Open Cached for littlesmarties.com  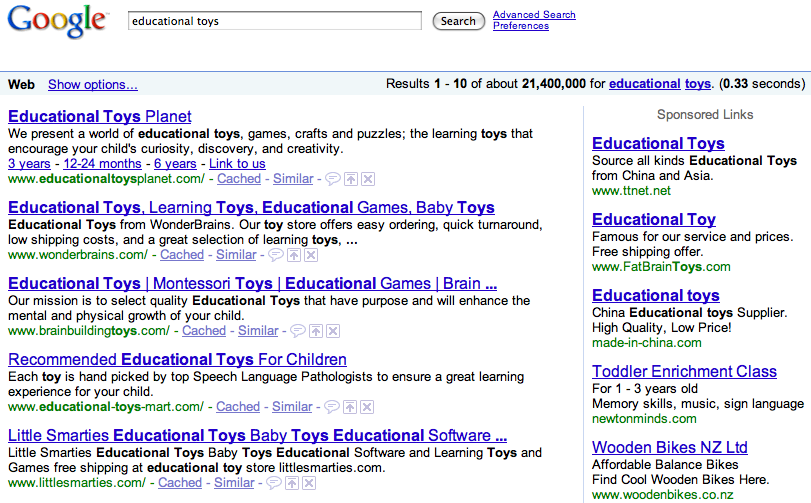click(x=180, y=483)
